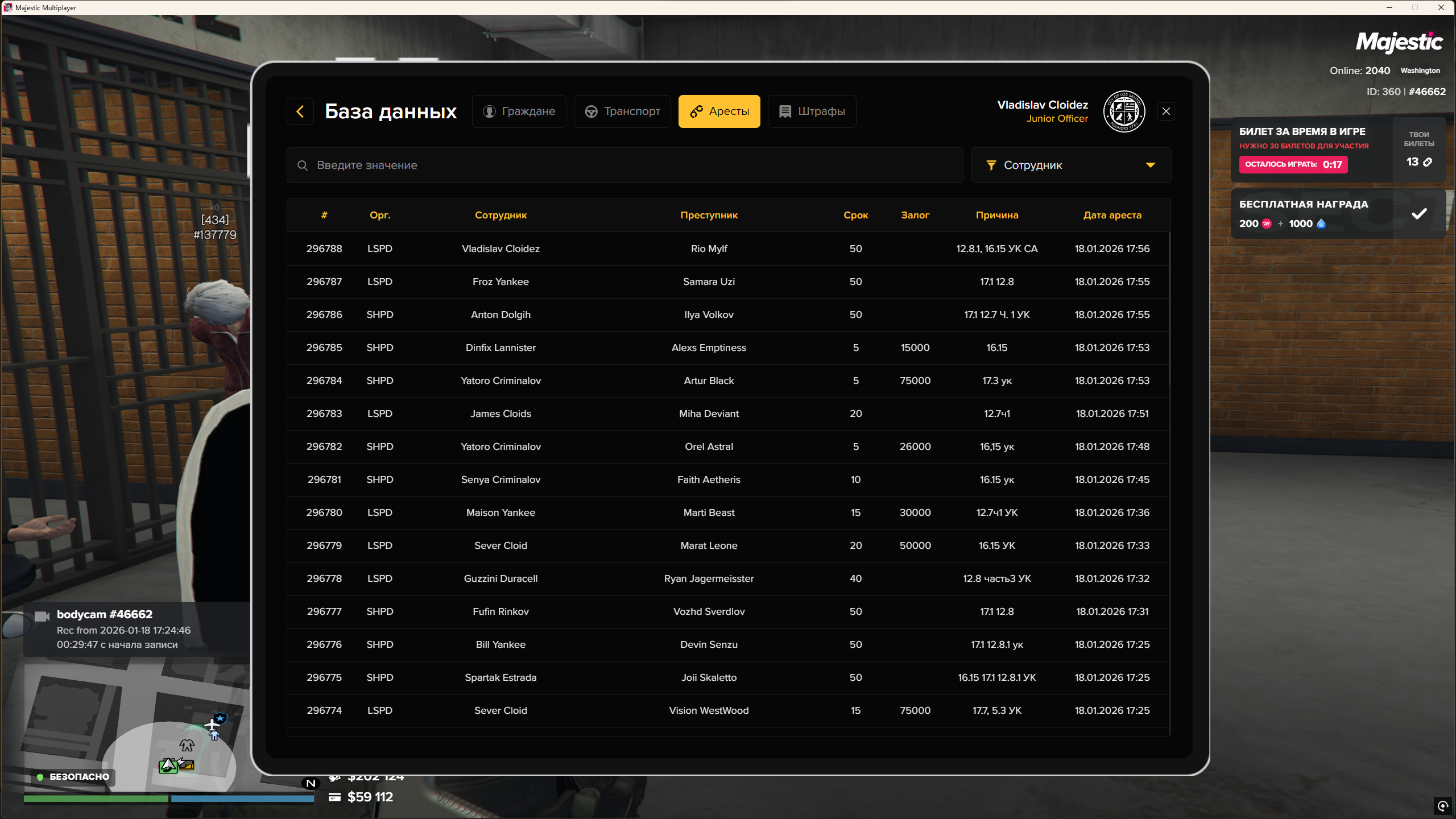
Task: Click the LSPD badge avatar
Action: pyautogui.click(x=1124, y=111)
